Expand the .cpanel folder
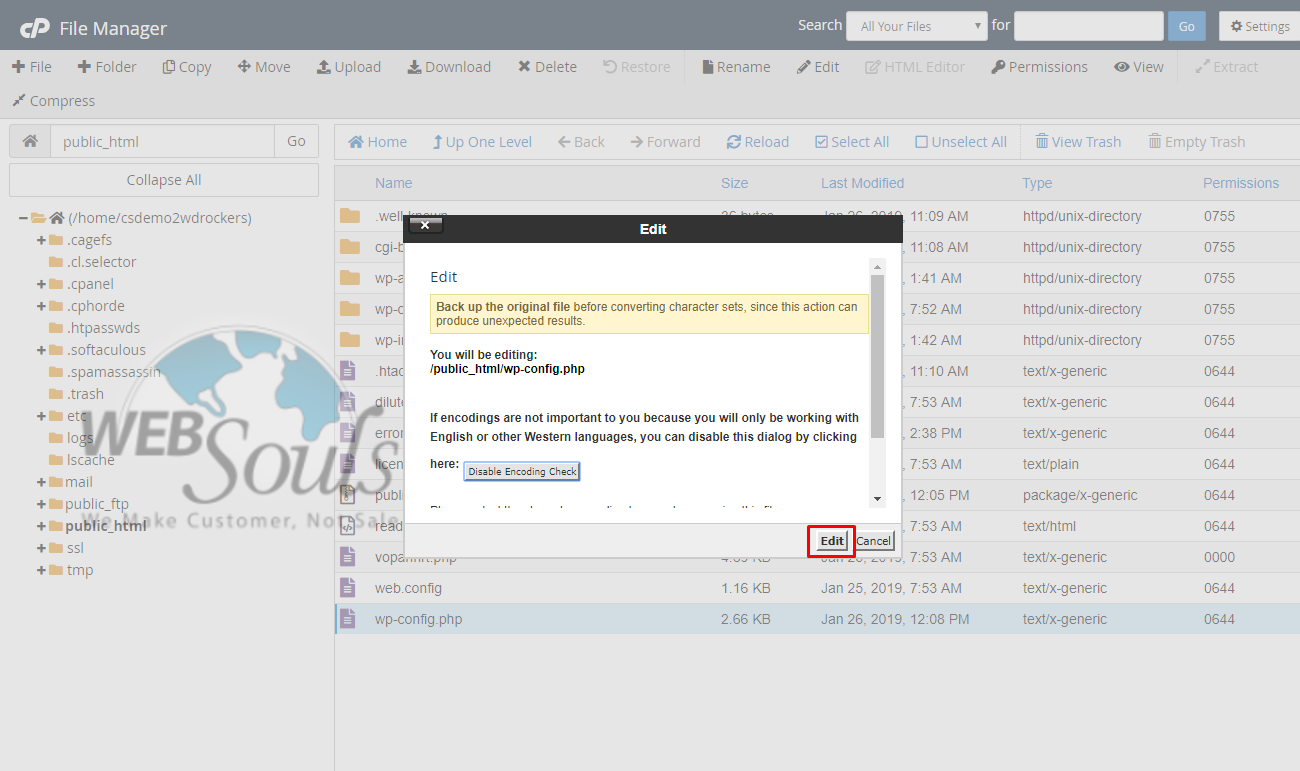The image size is (1300, 771). (42, 284)
